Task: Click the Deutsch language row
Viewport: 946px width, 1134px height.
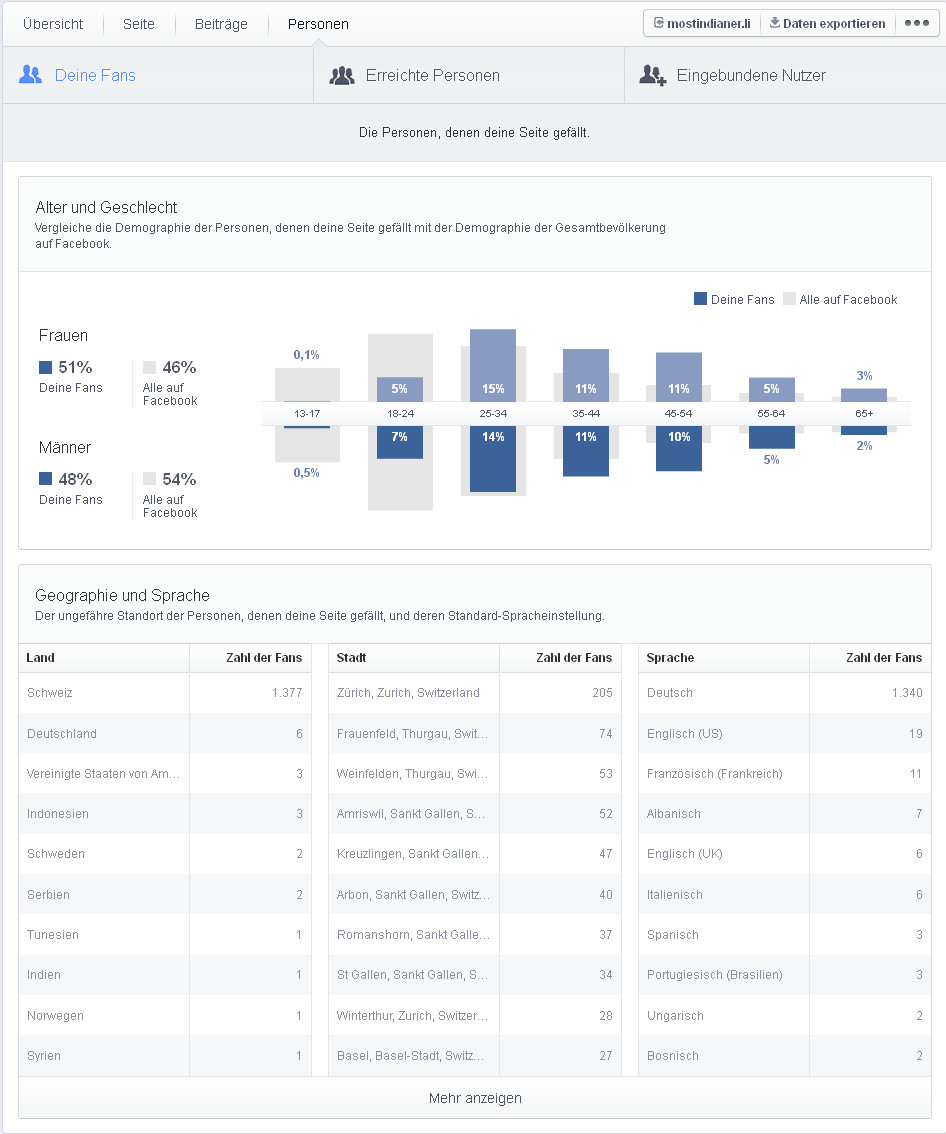Action: pyautogui.click(x=785, y=693)
